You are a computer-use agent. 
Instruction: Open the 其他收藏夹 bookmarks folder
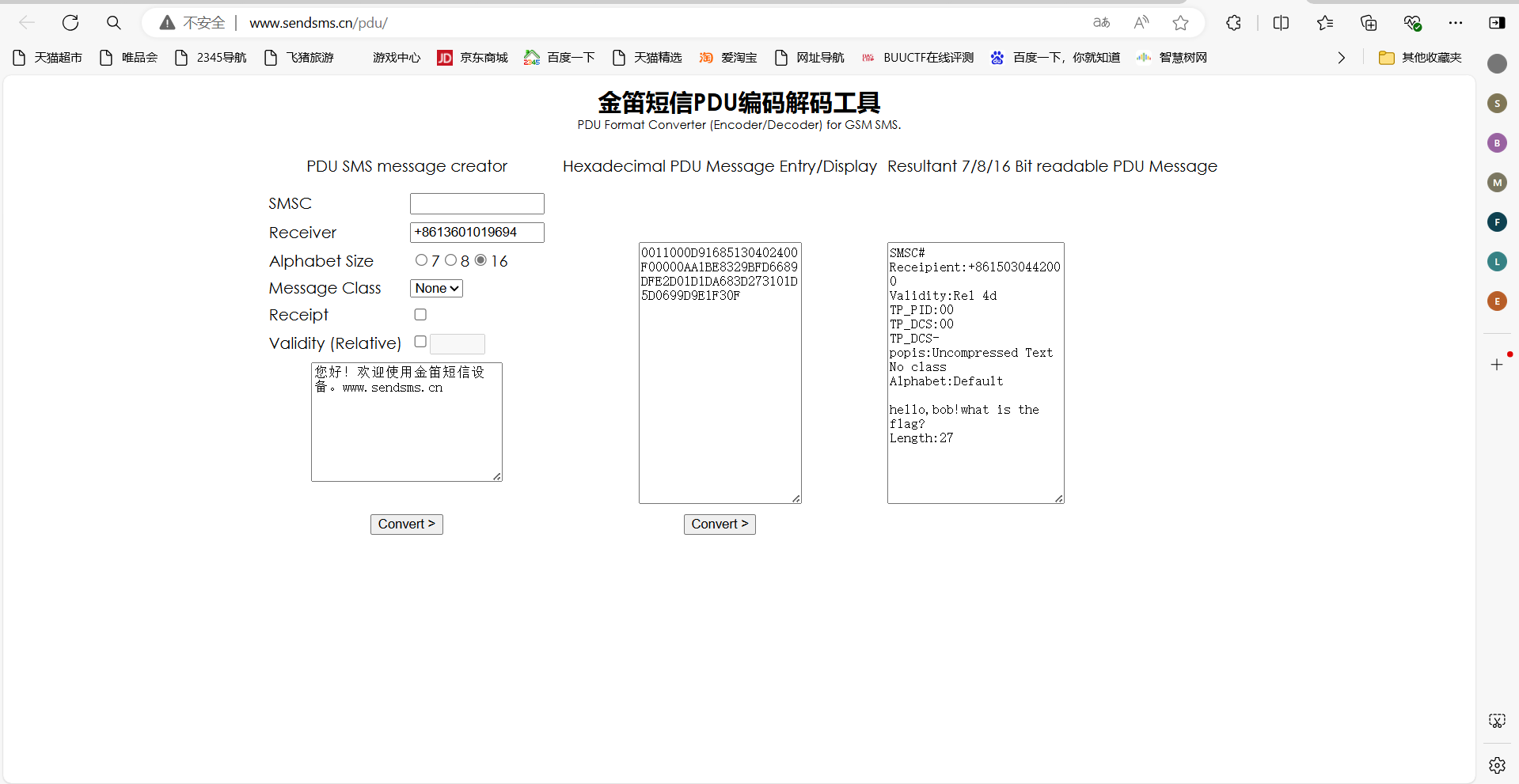point(1420,58)
